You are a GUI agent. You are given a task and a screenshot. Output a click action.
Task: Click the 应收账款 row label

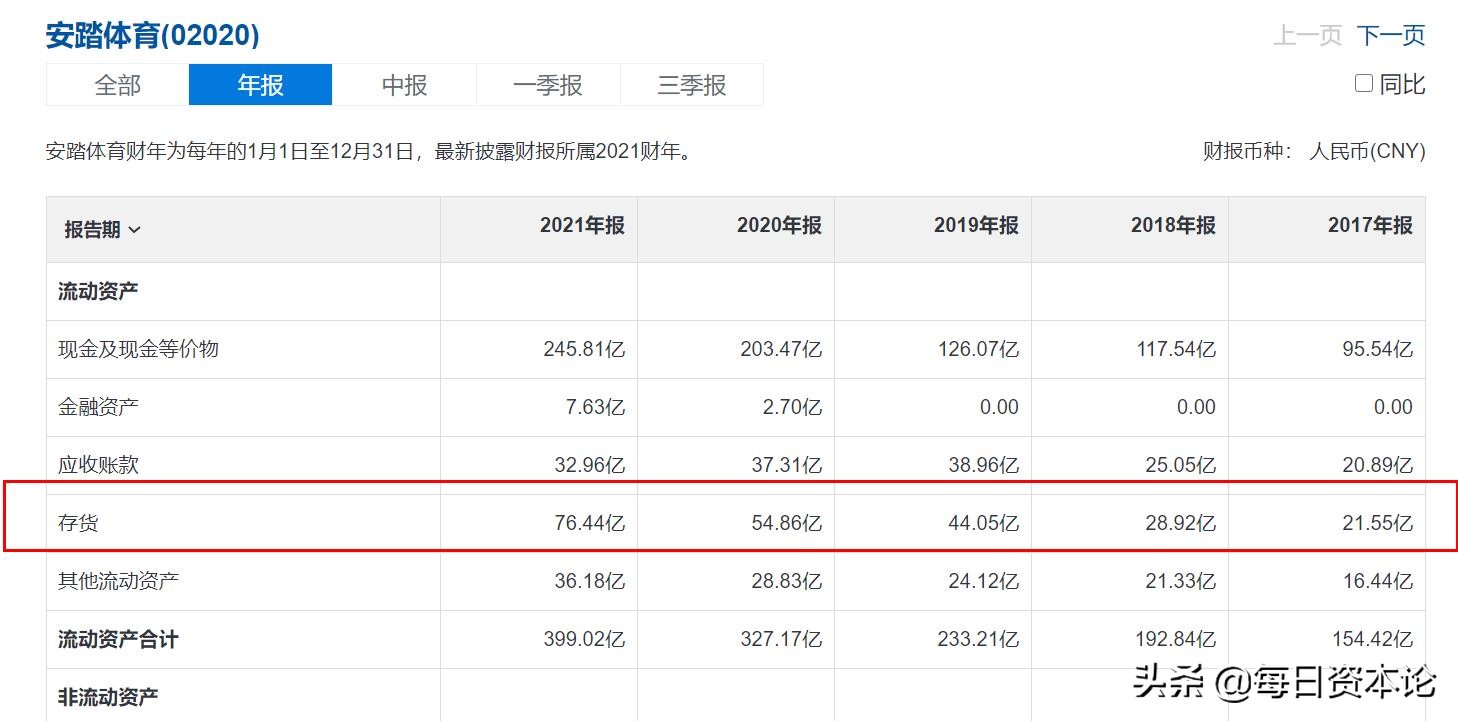(x=98, y=465)
